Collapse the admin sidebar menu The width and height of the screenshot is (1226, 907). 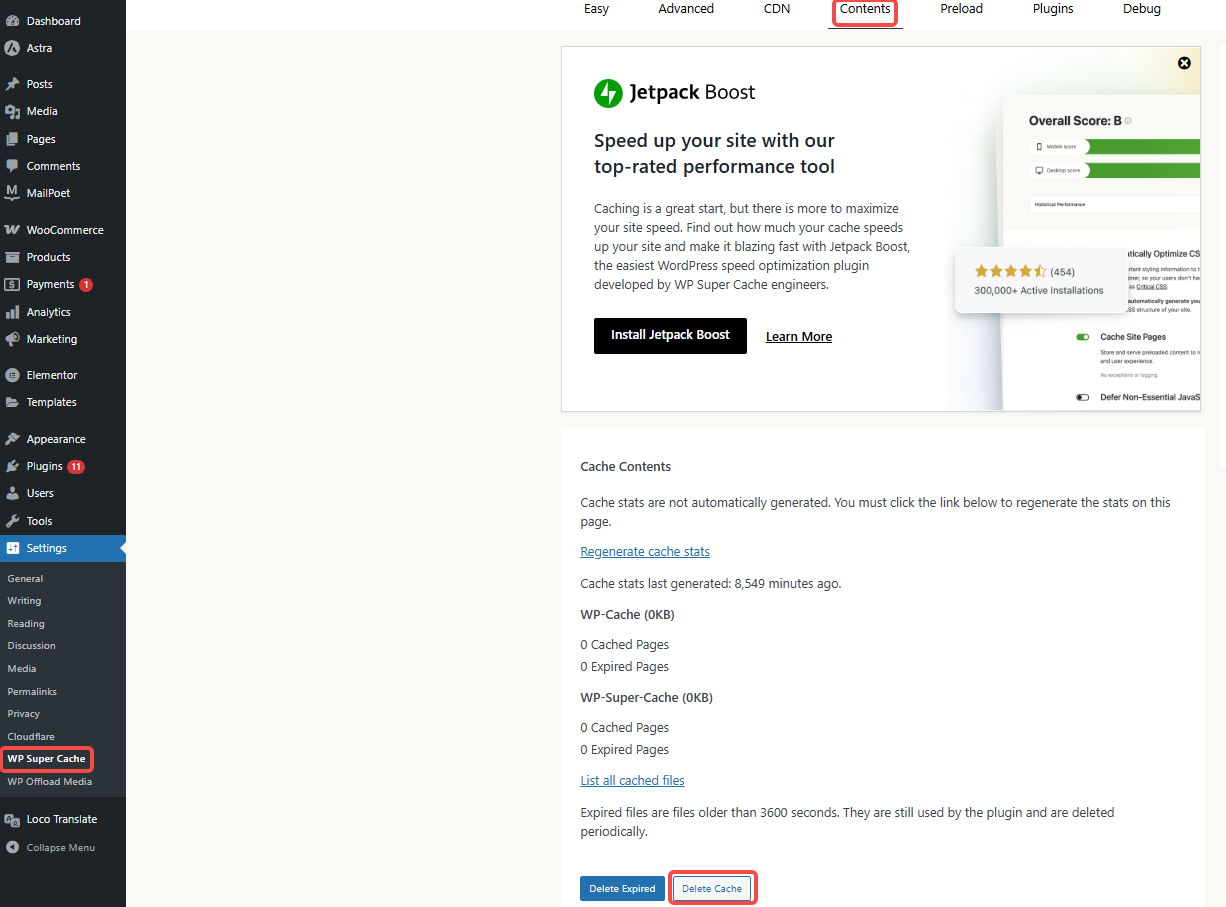(x=50, y=847)
